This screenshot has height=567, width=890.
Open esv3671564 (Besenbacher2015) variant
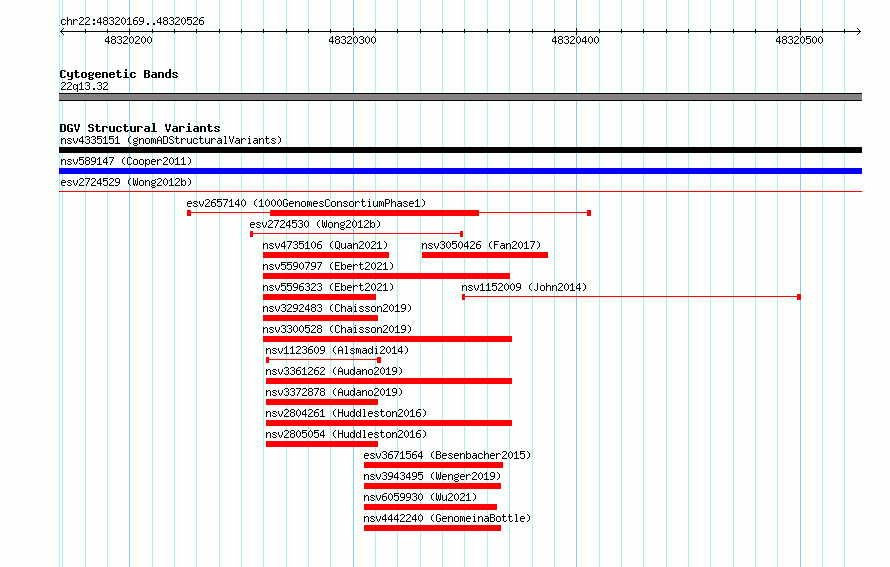point(447,455)
